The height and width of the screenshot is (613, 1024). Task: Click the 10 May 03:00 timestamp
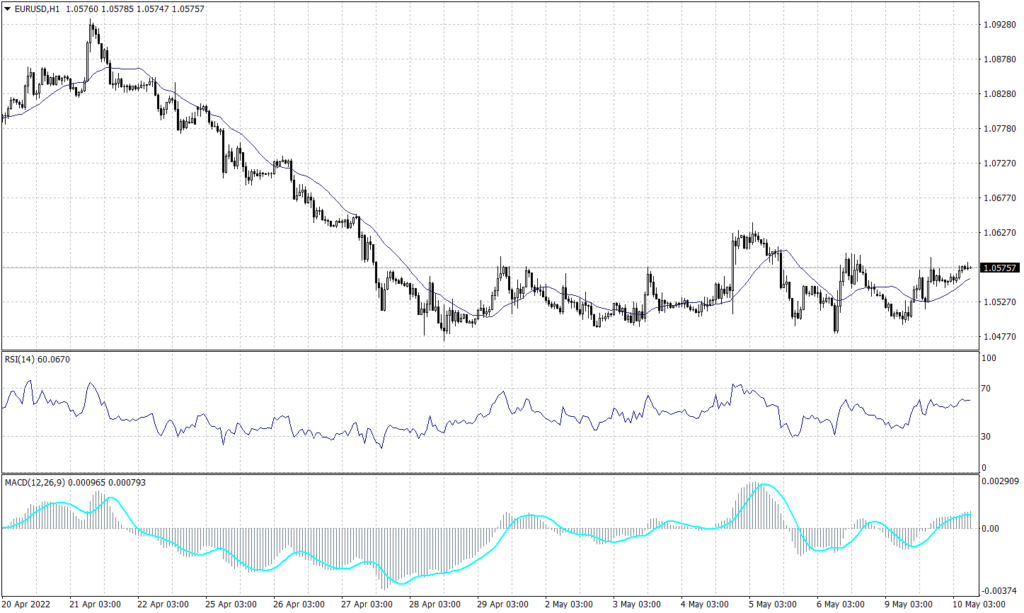pos(980,604)
